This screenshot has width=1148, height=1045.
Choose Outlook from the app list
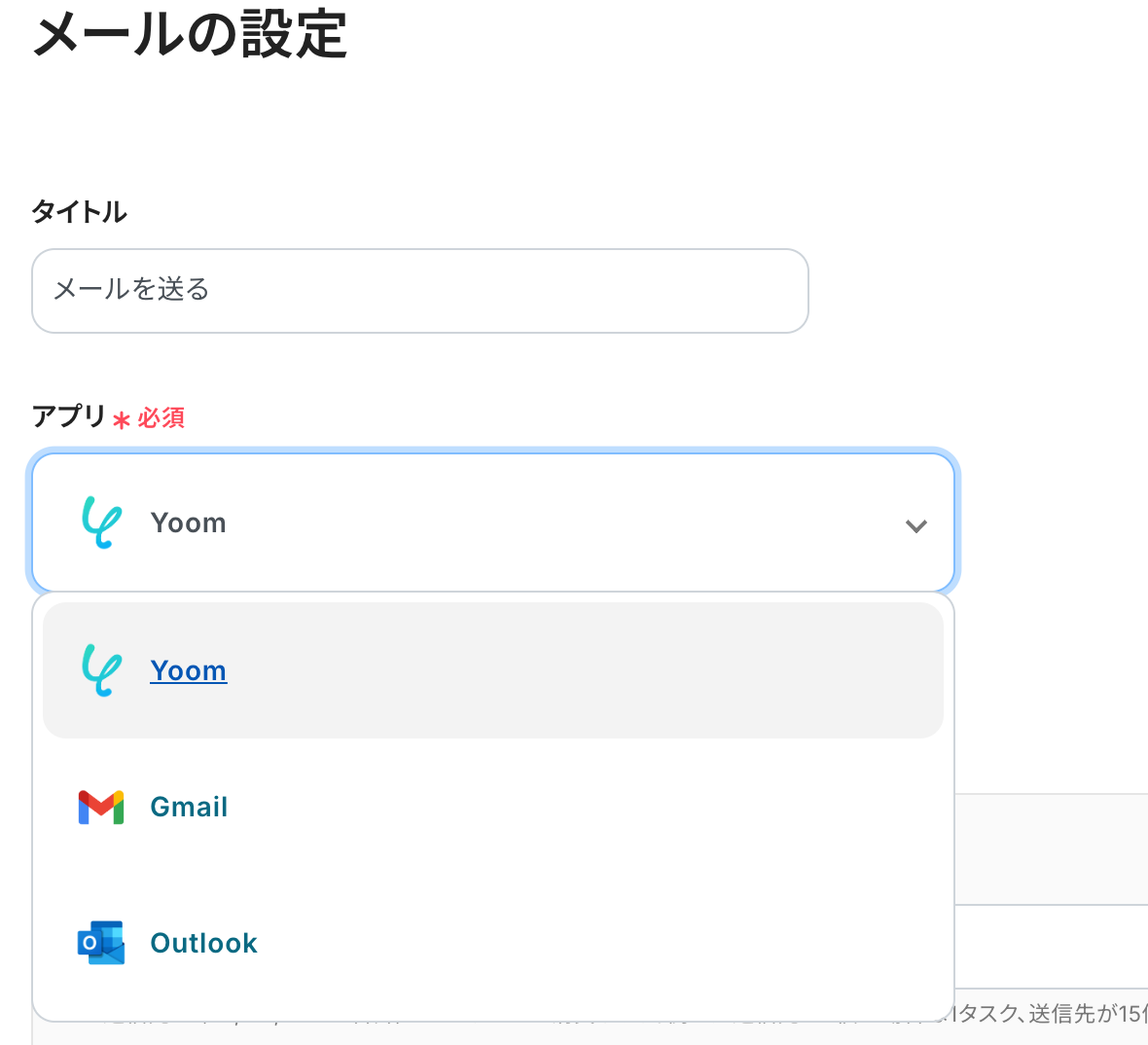[x=492, y=943]
